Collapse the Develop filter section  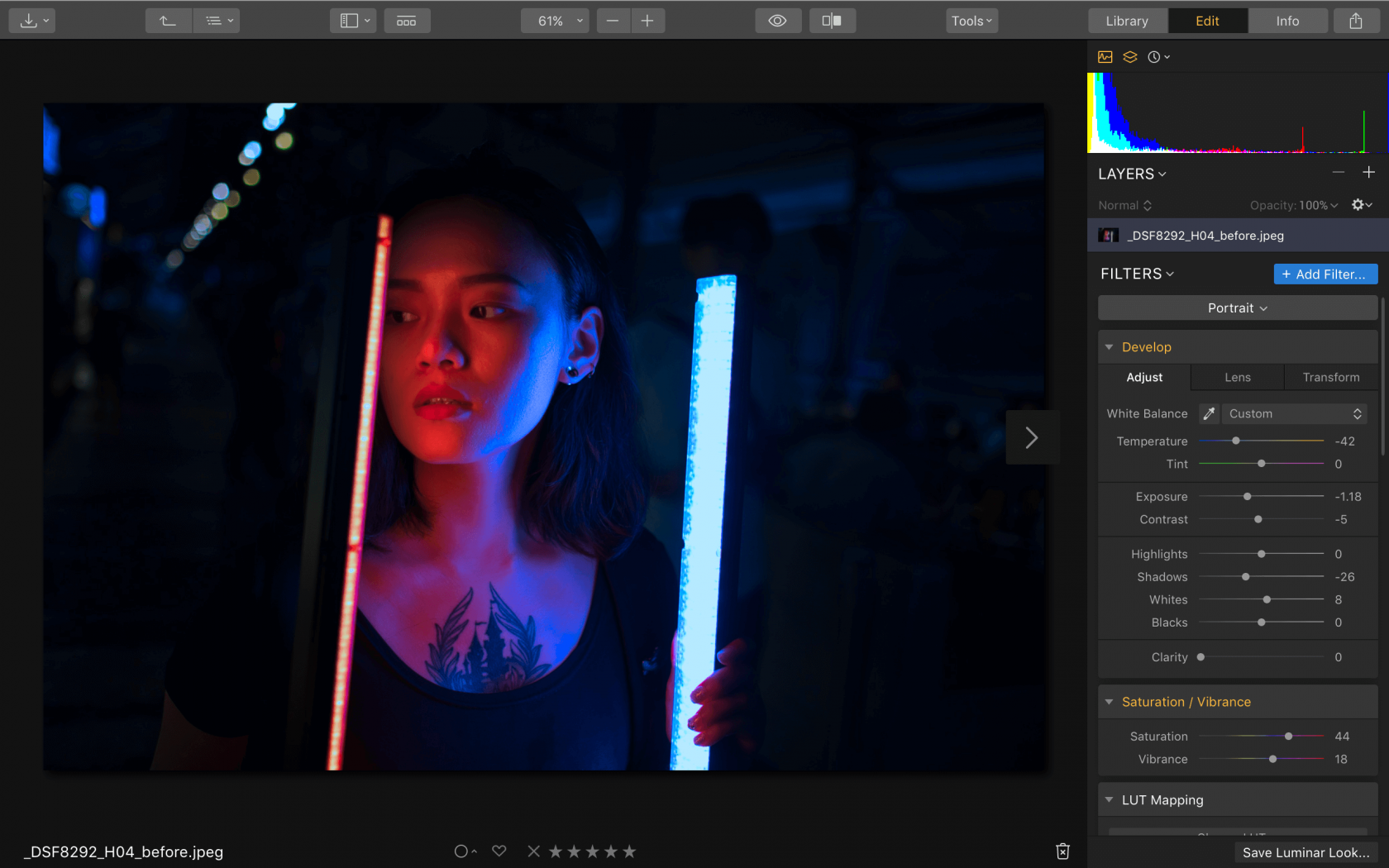click(x=1110, y=346)
